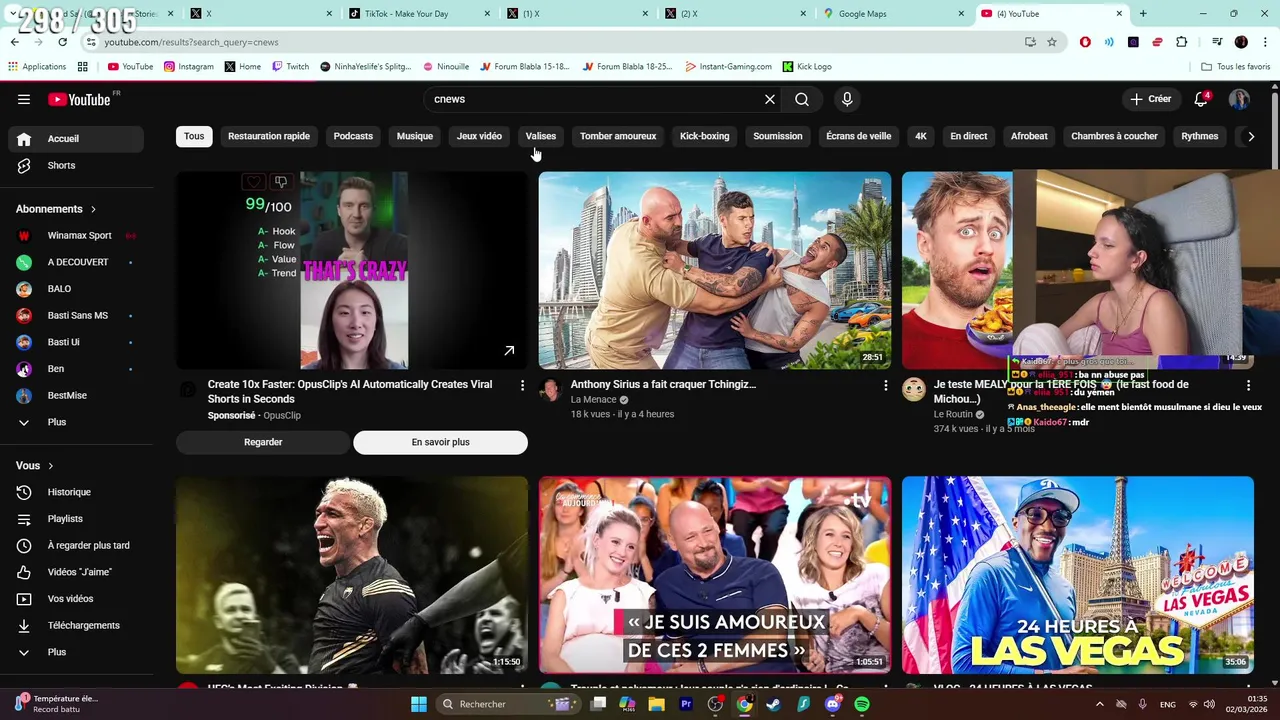Open BestMise subscription channel

coord(76,395)
